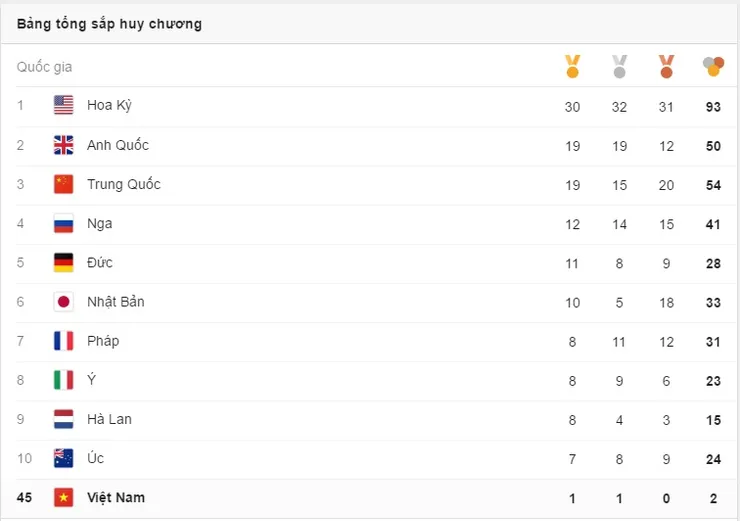Select the Trung Quốc row name

(124, 184)
